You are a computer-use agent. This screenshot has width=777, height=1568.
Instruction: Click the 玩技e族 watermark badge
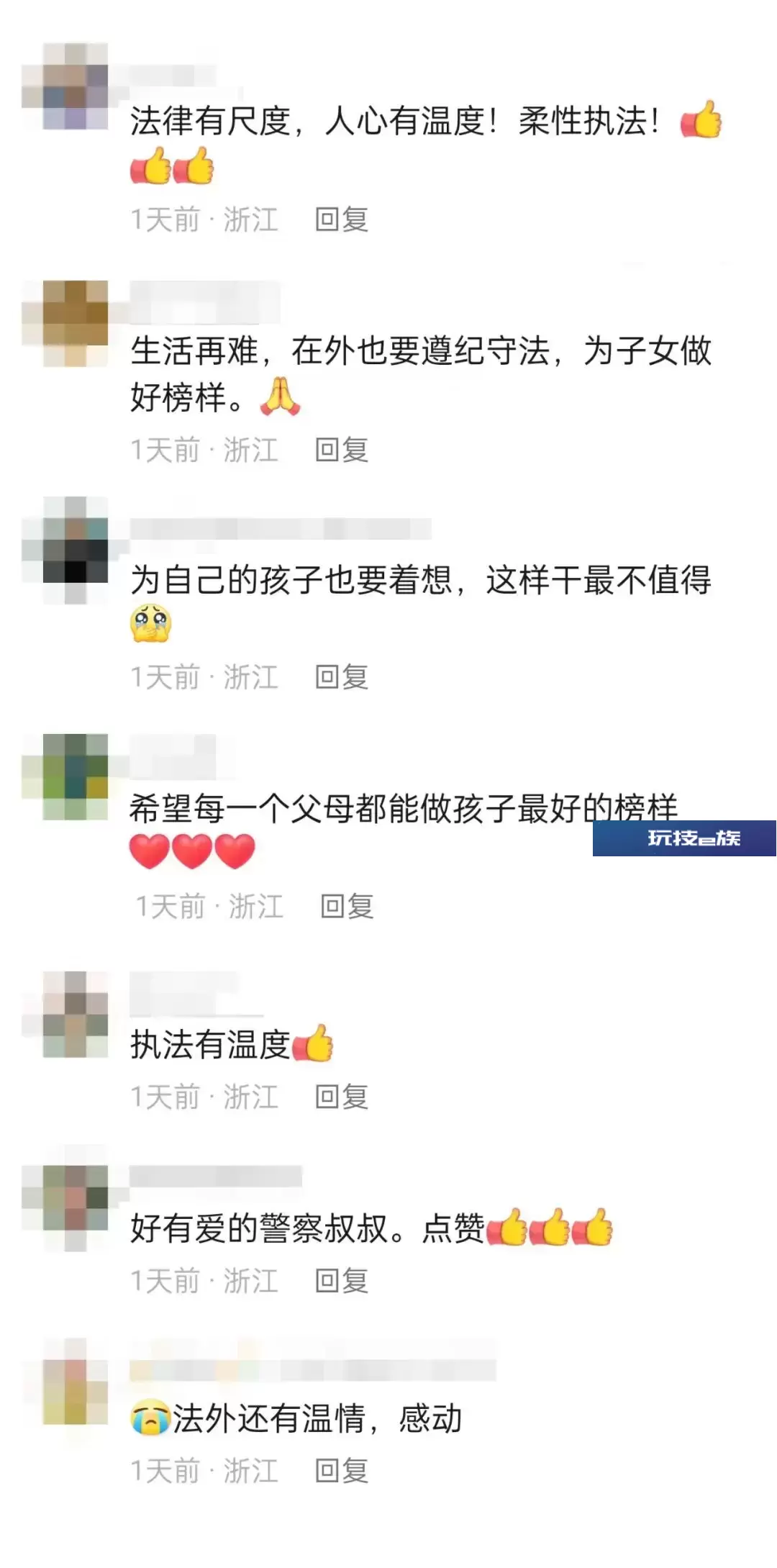684,838
